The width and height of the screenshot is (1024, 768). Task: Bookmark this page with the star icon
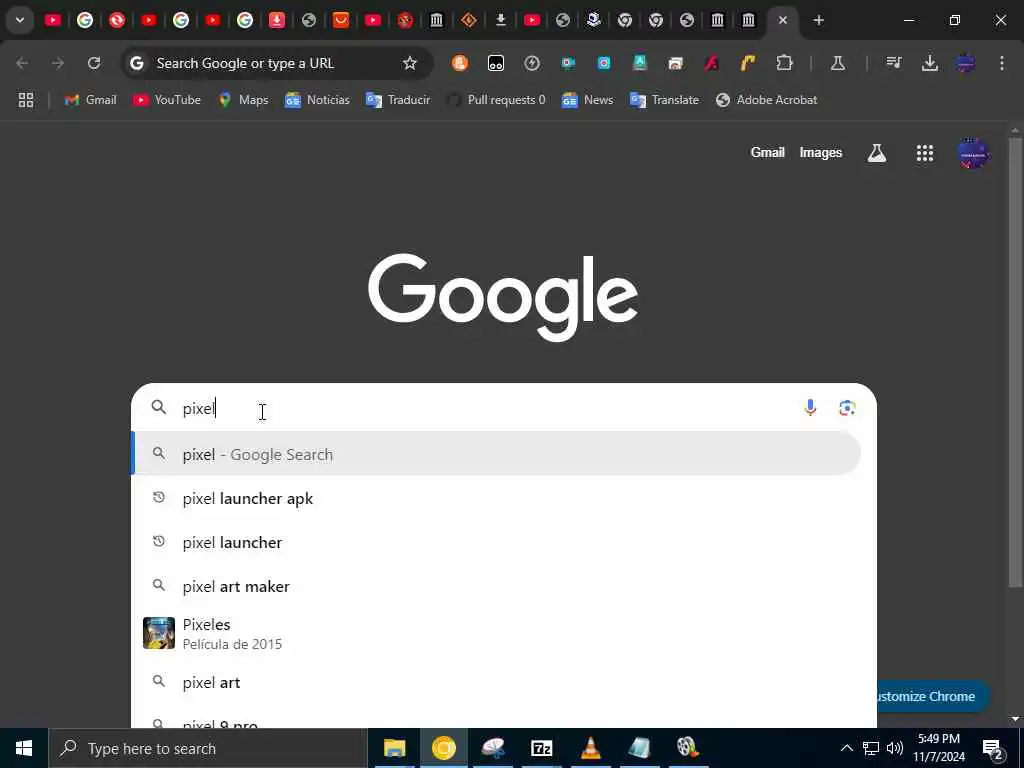pyautogui.click(x=409, y=63)
